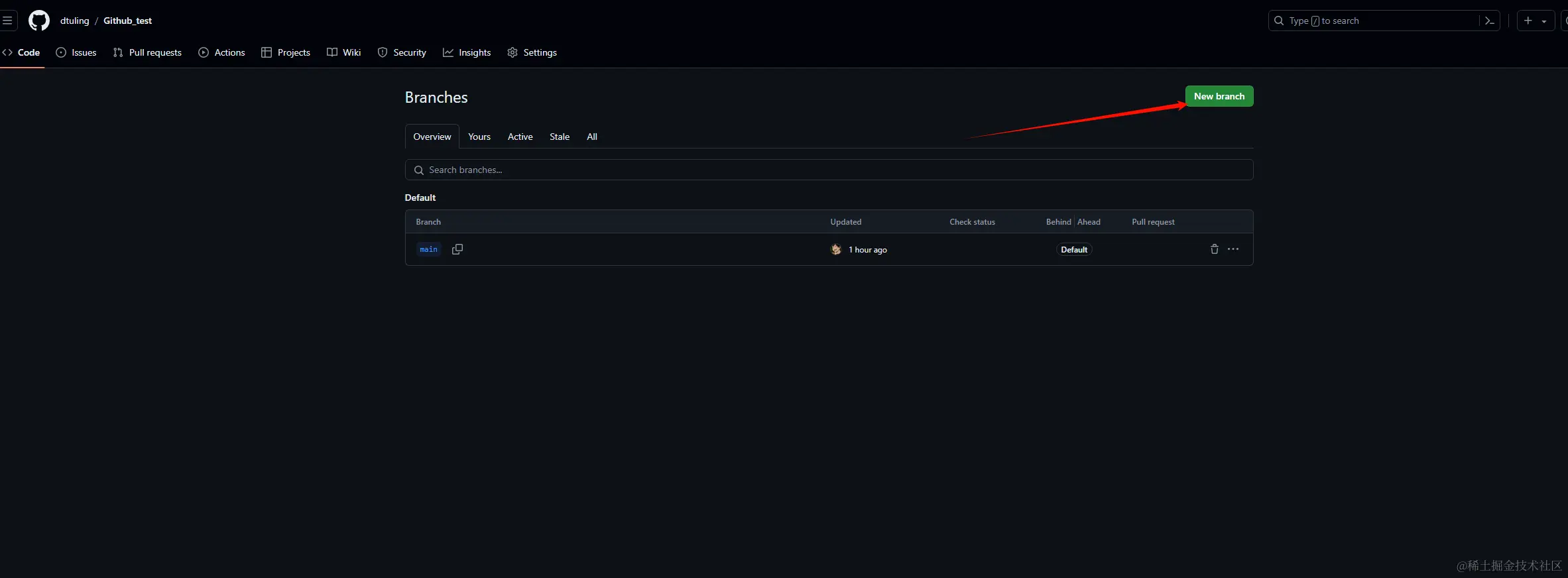Click the Check status column header
This screenshot has height=578, width=1568.
973,222
